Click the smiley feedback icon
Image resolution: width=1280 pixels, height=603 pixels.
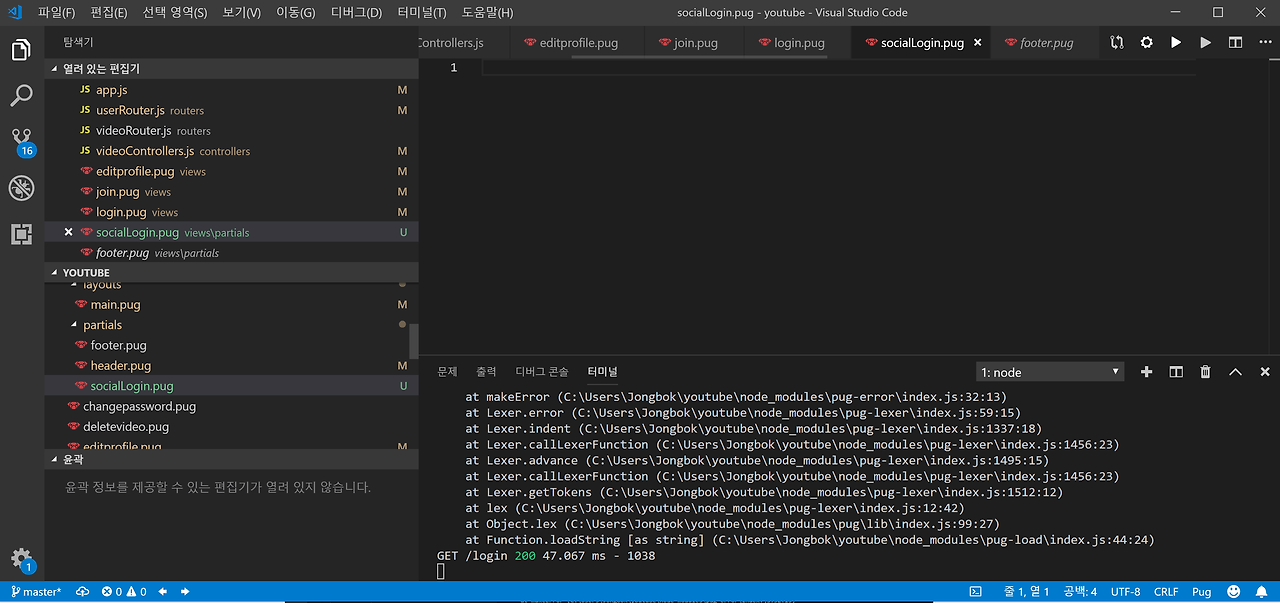pos(1234,592)
